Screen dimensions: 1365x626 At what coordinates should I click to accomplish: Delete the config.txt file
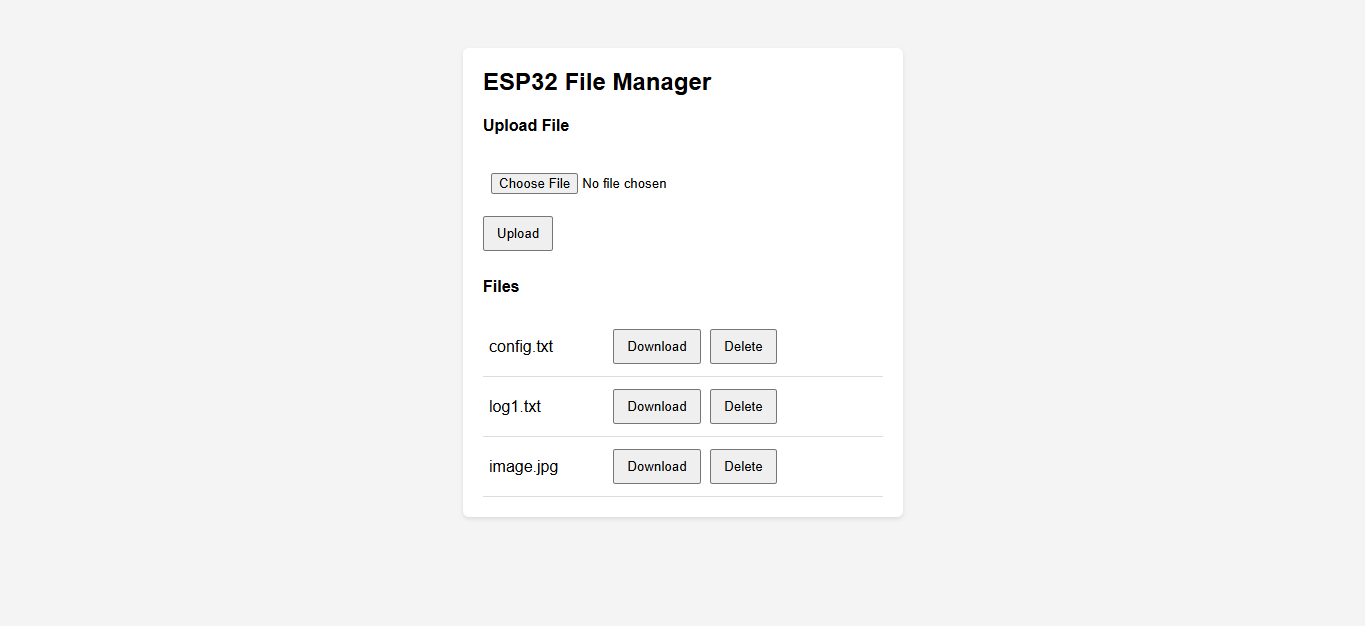[743, 346]
